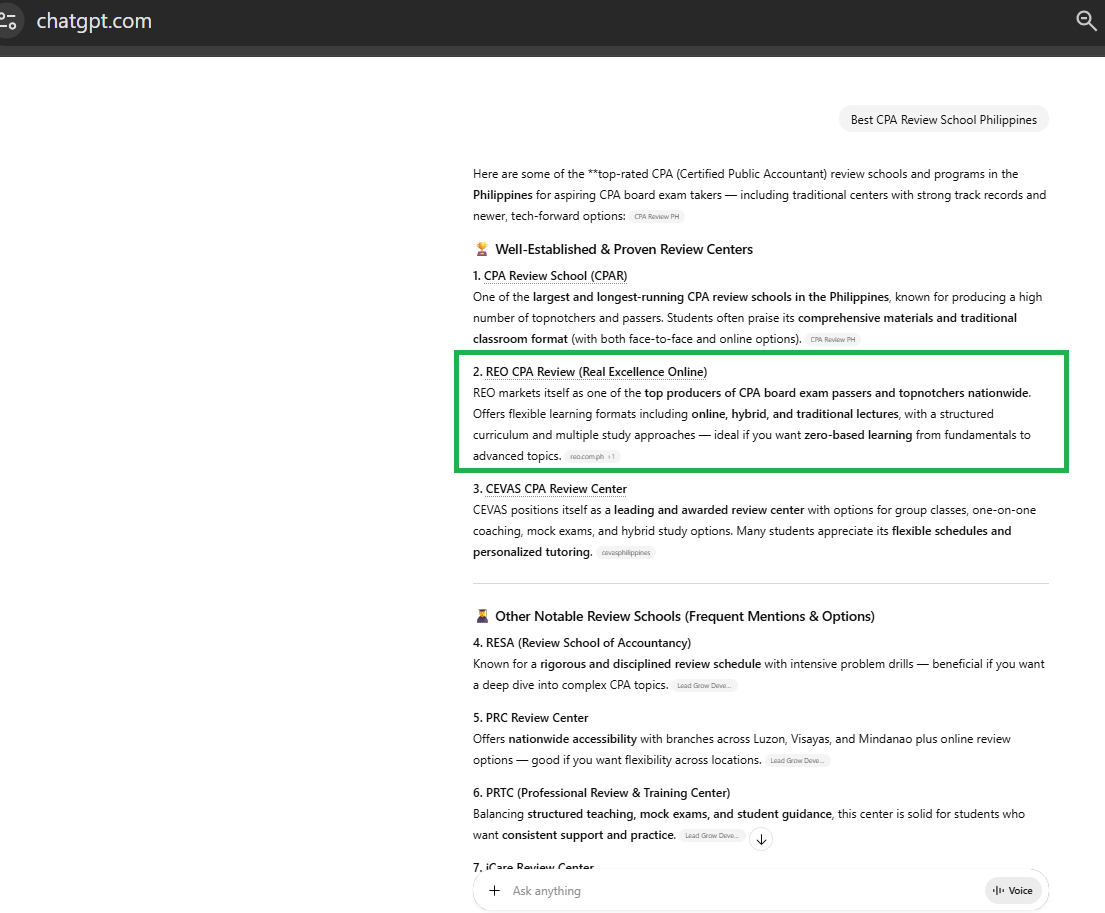Open CPA Review PH citation under CPAR entry

point(832,340)
